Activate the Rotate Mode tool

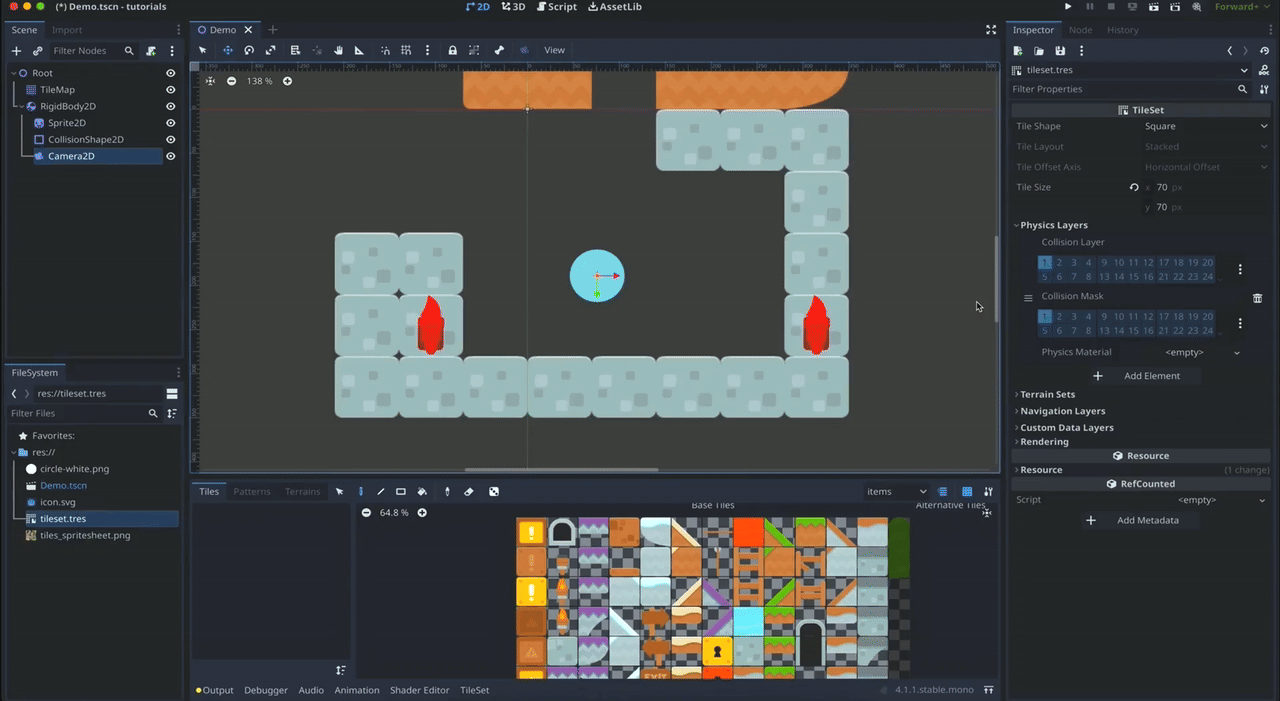coord(249,50)
